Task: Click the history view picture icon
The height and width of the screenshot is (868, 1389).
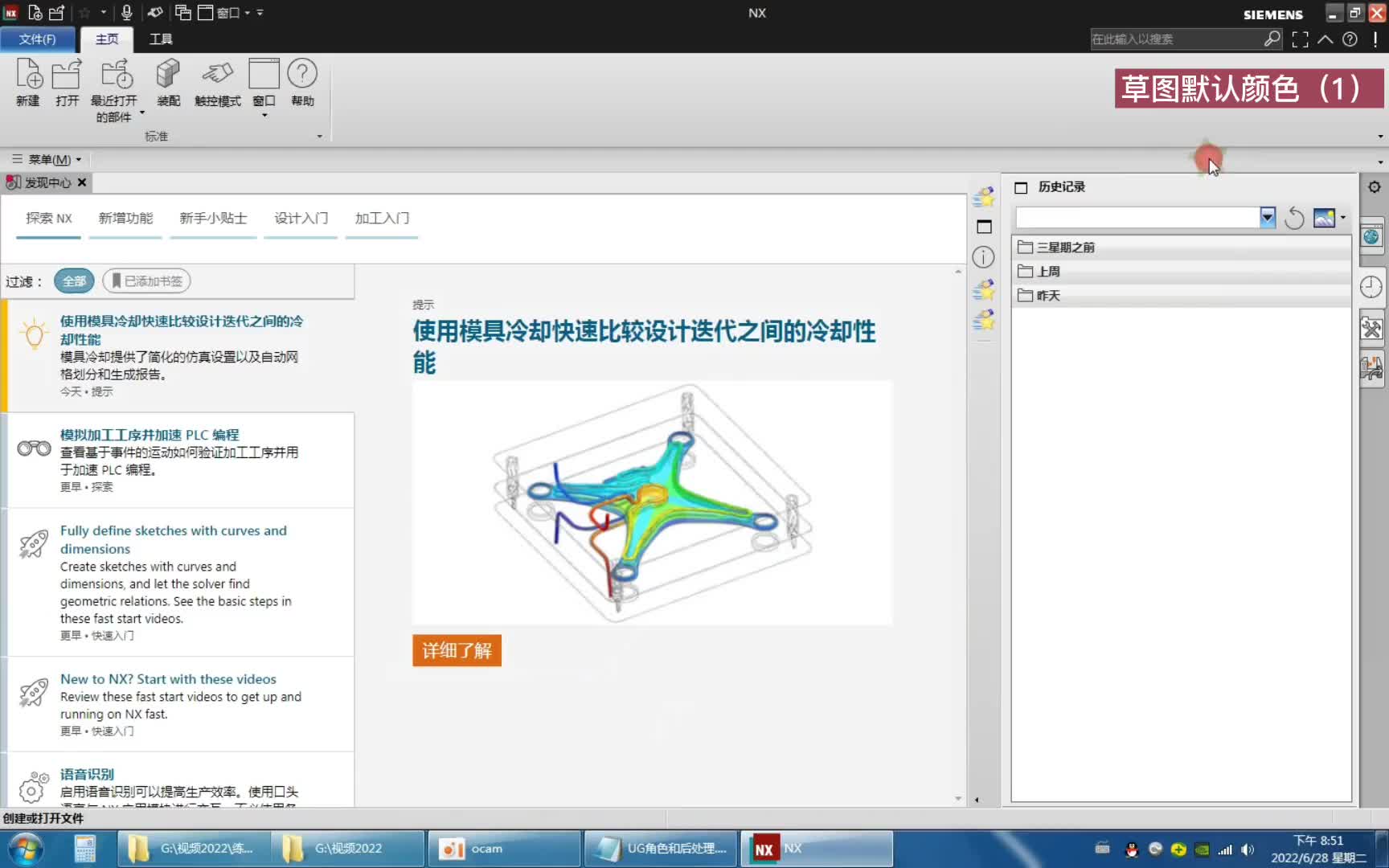Action: pos(1324,217)
